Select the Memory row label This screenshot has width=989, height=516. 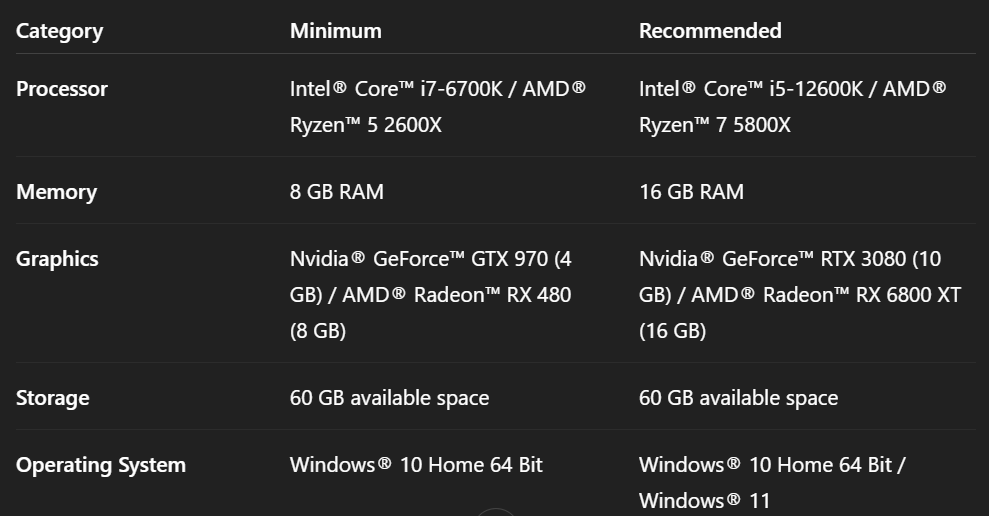point(56,192)
